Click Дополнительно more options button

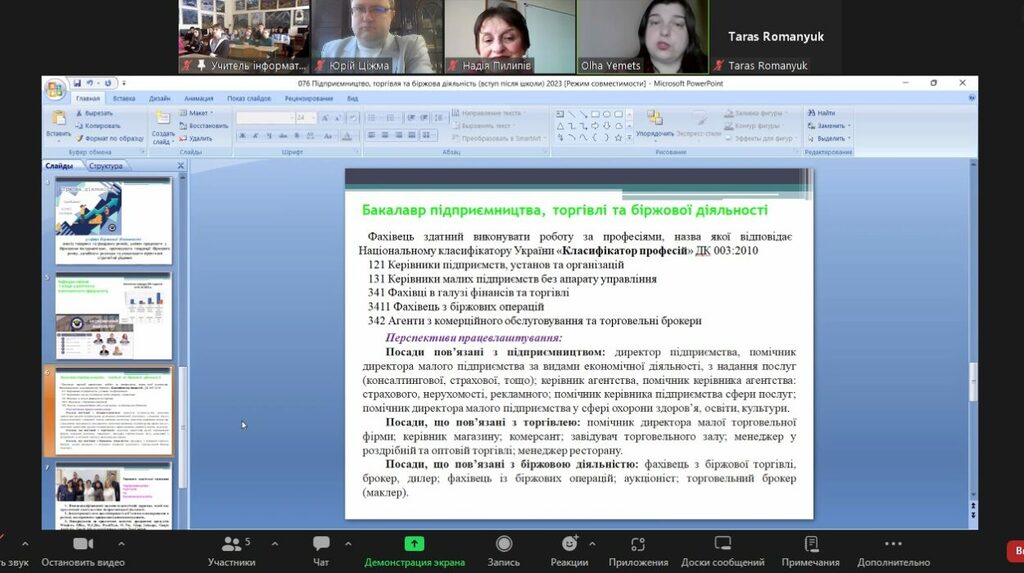[893, 544]
